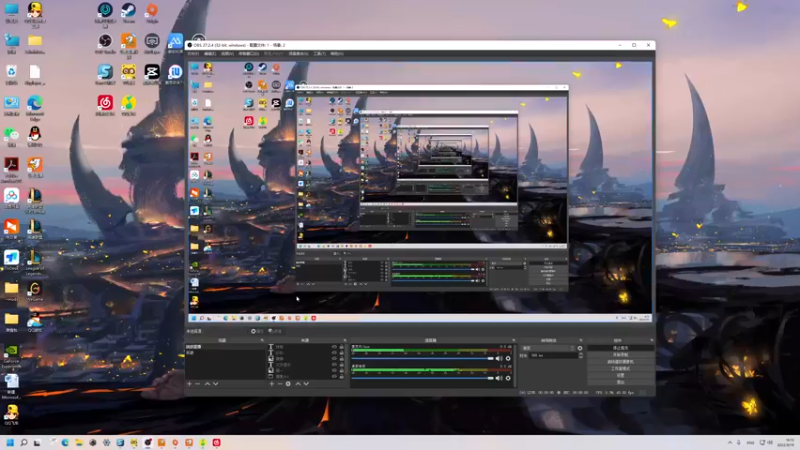Screen dimensions: 800x450
Task: Click the streaming button in Controls
Action: tap(620, 348)
